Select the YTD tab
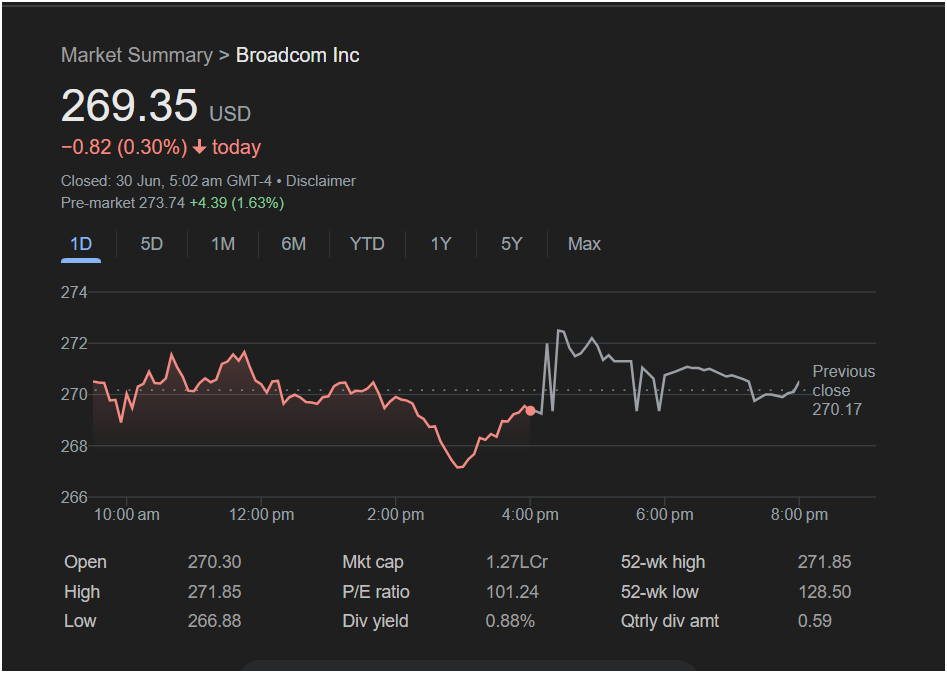The width and height of the screenshot is (947, 673). 367,244
